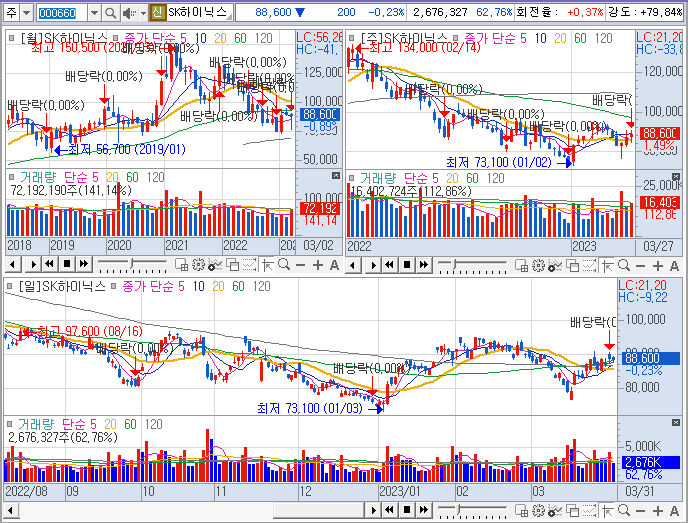688x523 pixels.
Task: Click crosshair cursor icon in daily toolbar
Action: pos(607,510)
